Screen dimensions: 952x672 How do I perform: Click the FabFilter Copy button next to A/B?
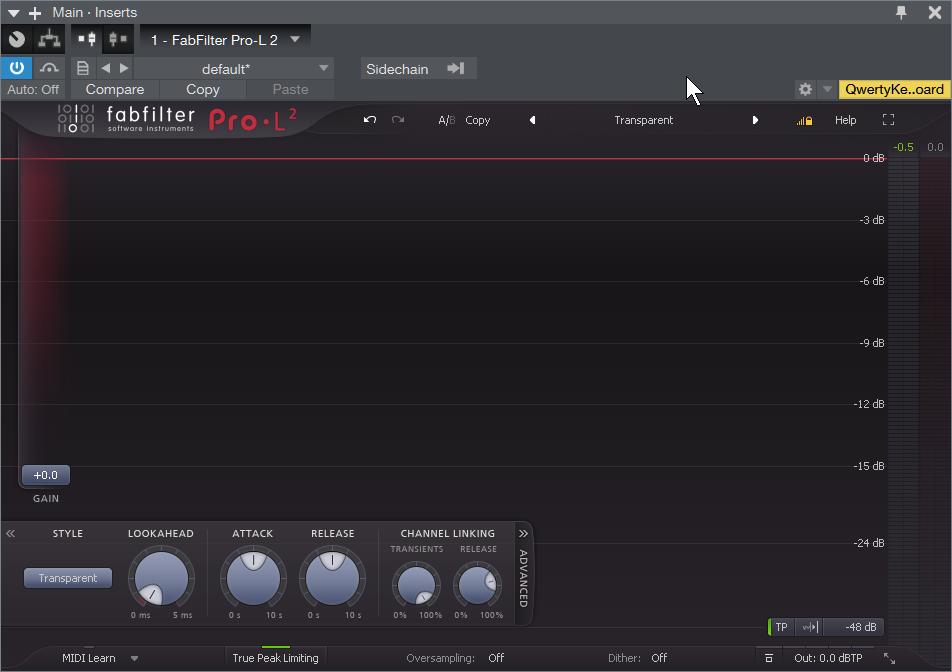[x=477, y=120]
